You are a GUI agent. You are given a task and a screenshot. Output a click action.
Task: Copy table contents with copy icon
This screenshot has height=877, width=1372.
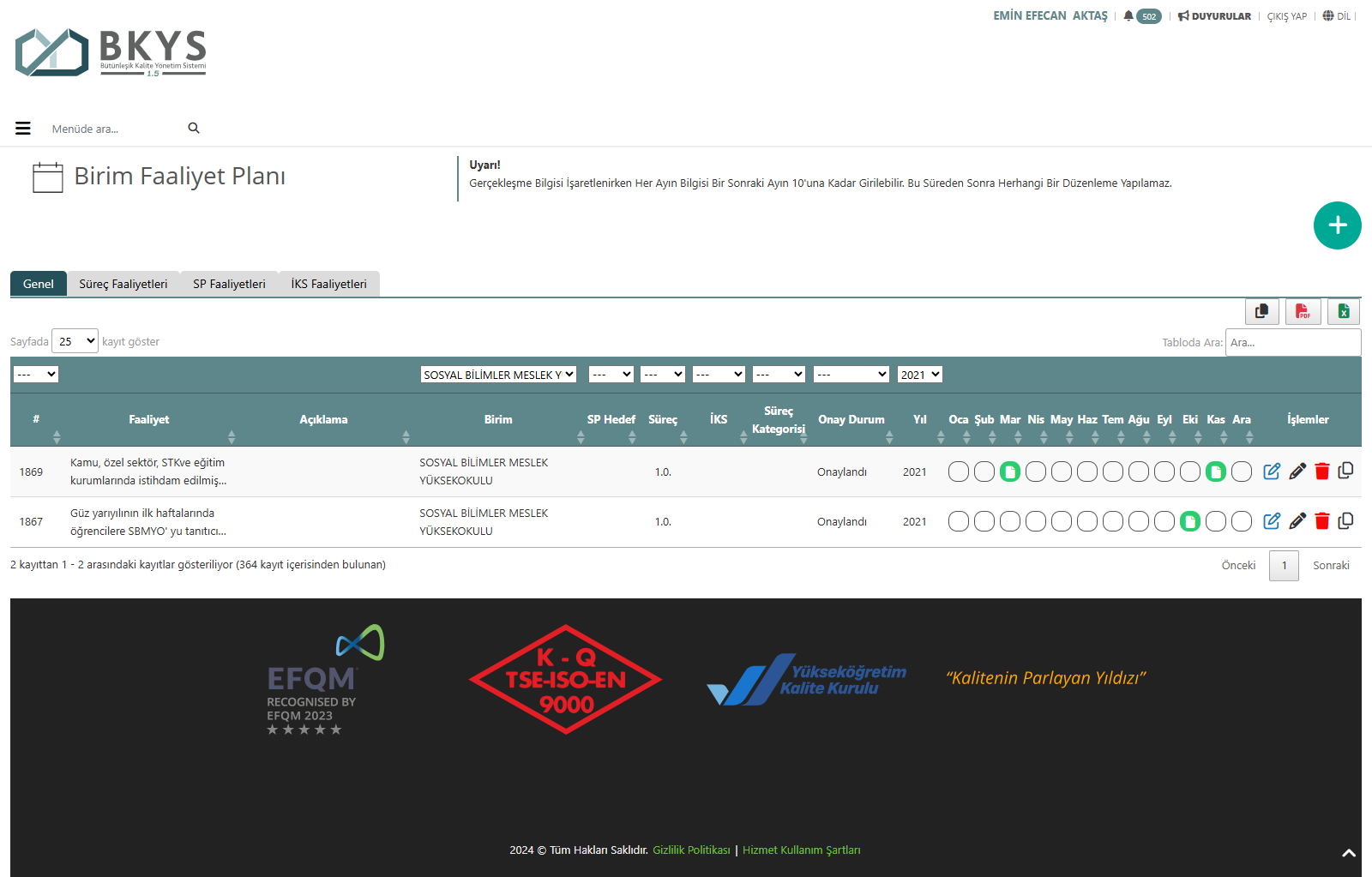tap(1261, 311)
